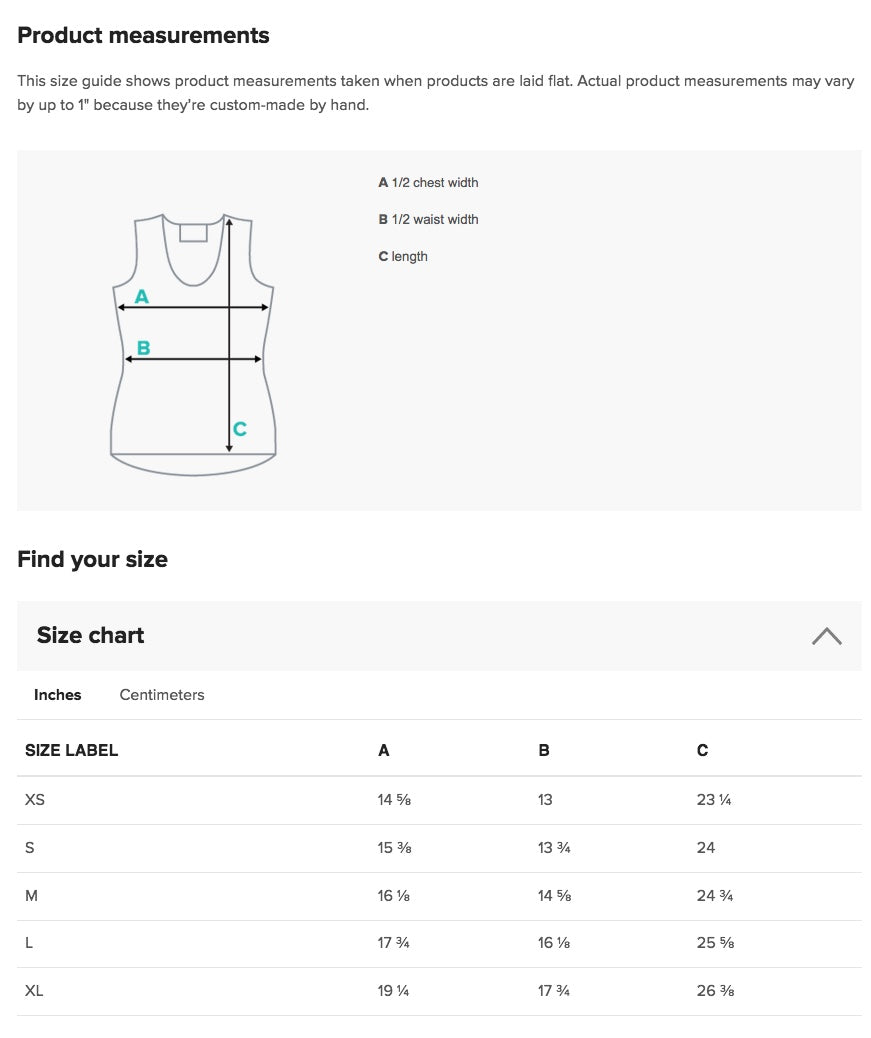Click the teal A chest marker on diagram
The height and width of the screenshot is (1038, 871).
[x=142, y=296]
